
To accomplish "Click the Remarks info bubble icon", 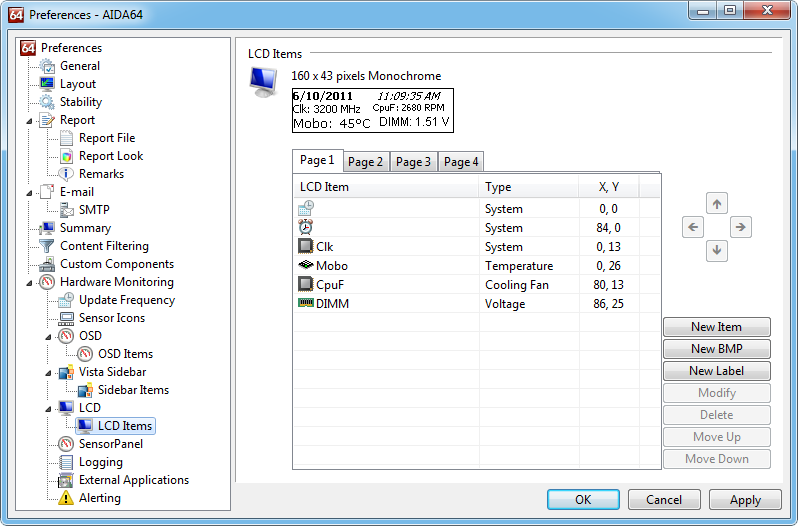I will point(66,174).
